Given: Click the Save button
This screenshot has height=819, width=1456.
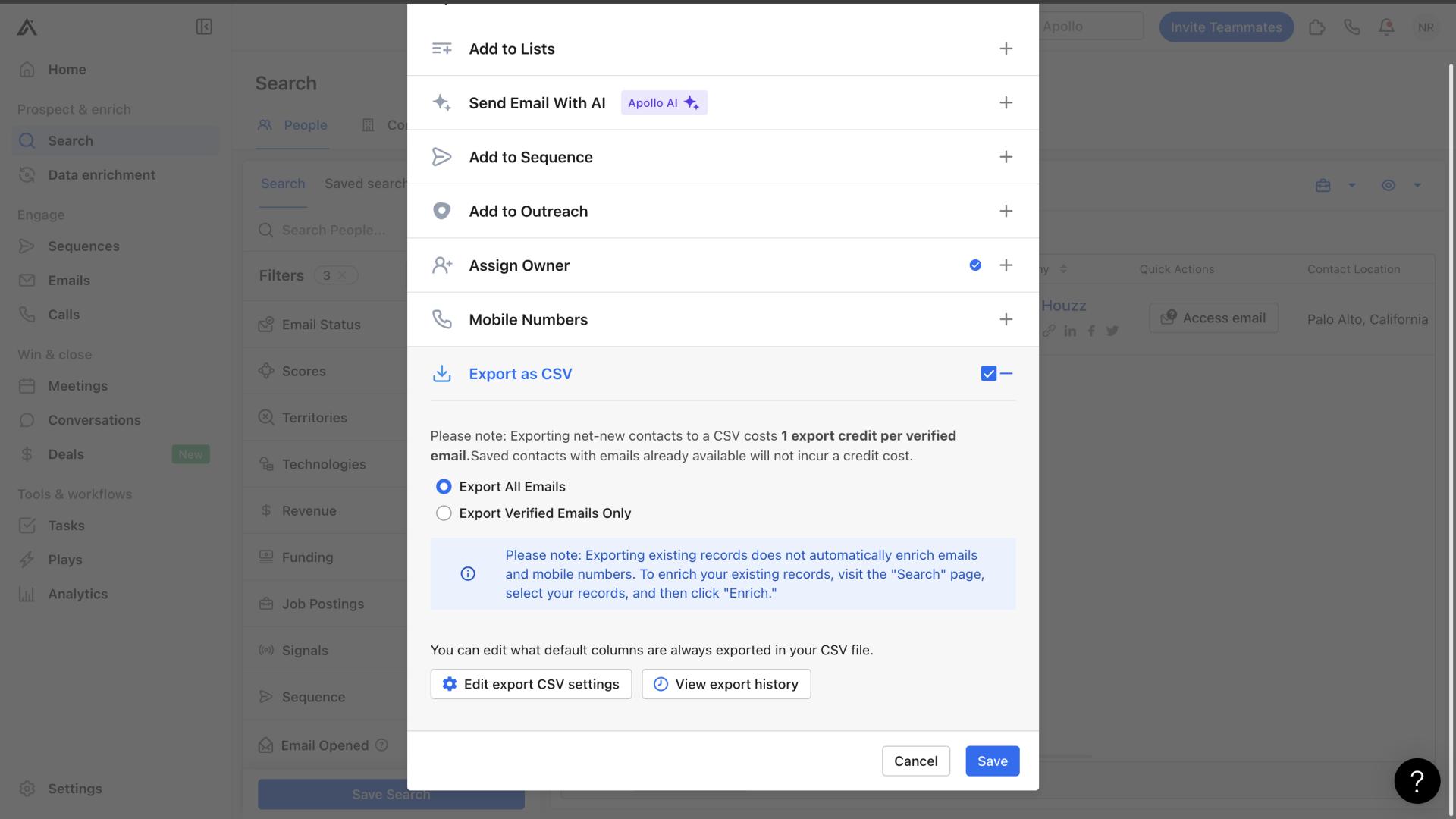Looking at the screenshot, I should point(992,761).
